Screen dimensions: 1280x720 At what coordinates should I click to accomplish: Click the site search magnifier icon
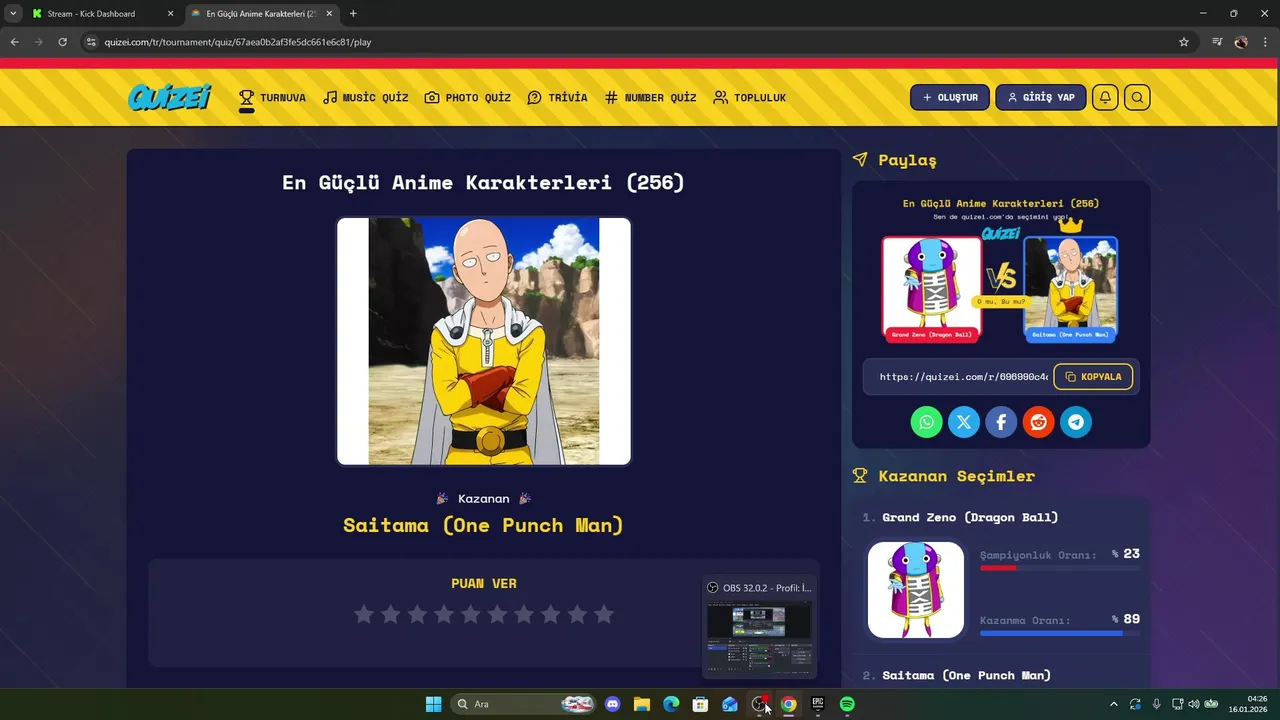1137,97
